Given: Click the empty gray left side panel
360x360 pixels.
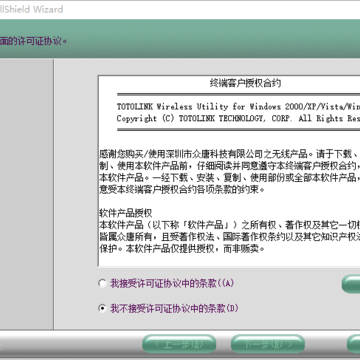Looking at the screenshot, I should (x=26, y=194).
